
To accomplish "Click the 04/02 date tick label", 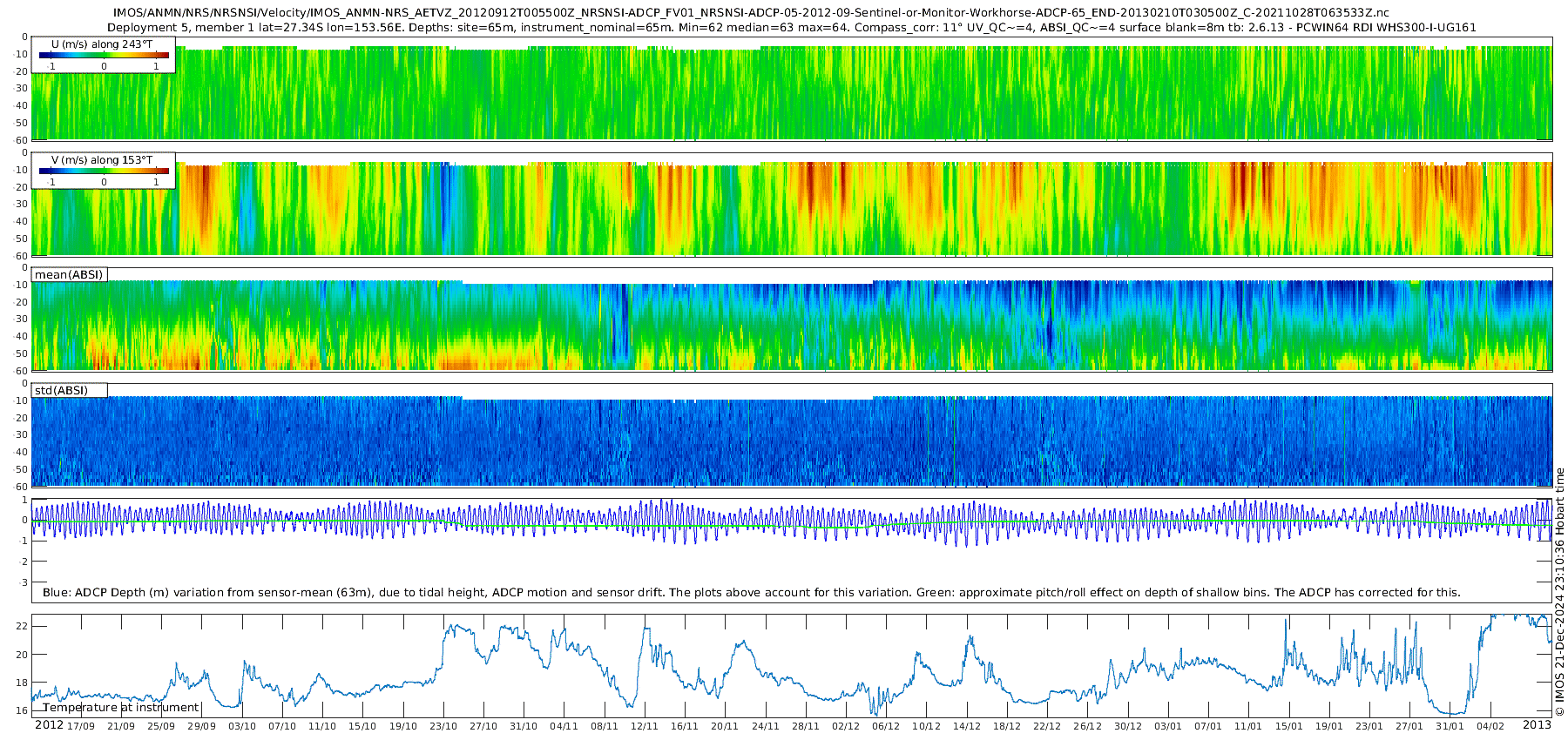I will pos(1490,726).
